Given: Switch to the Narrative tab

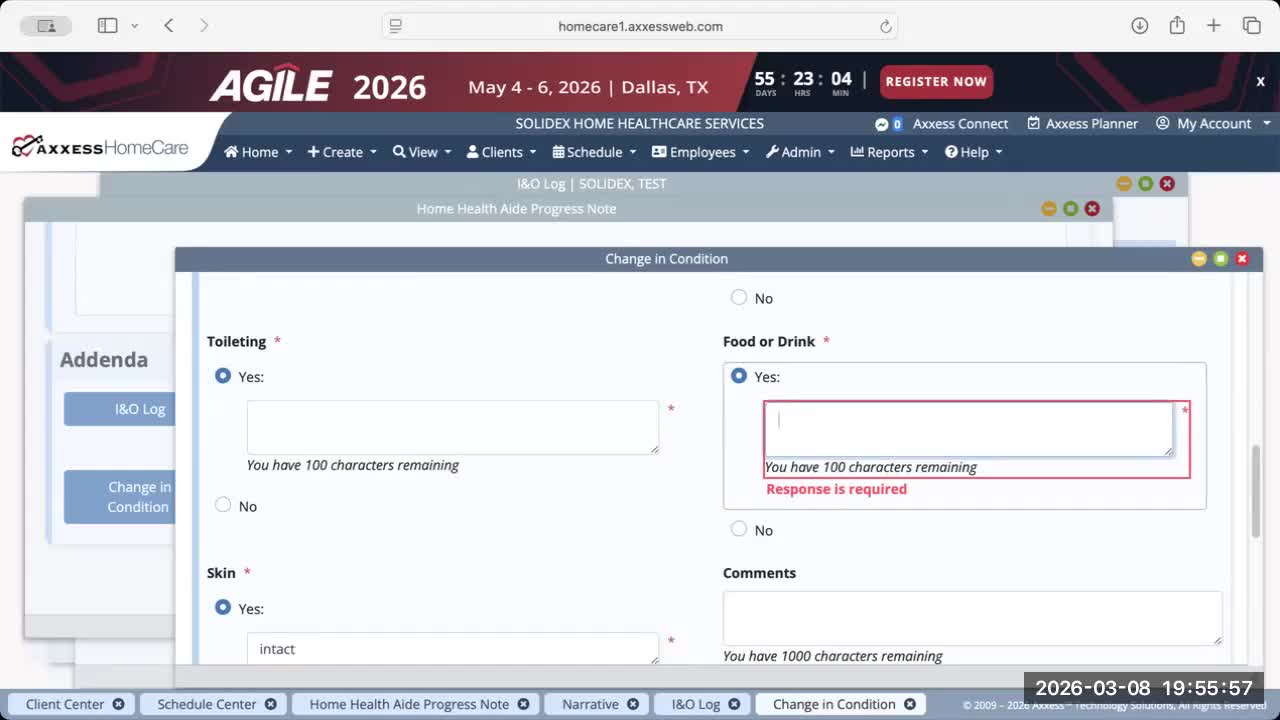Looking at the screenshot, I should click(x=590, y=704).
